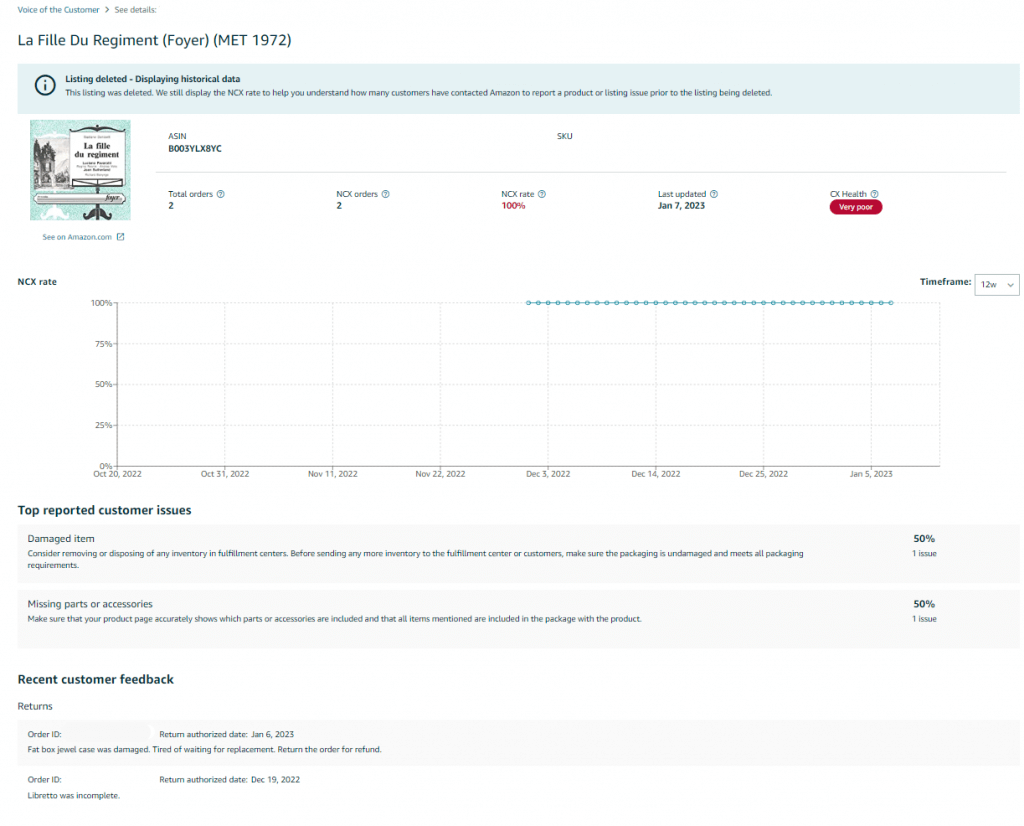Screen dimensions: 1024x826
Task: Open the Timeframe 12w dropdown
Action: pyautogui.click(x=997, y=285)
